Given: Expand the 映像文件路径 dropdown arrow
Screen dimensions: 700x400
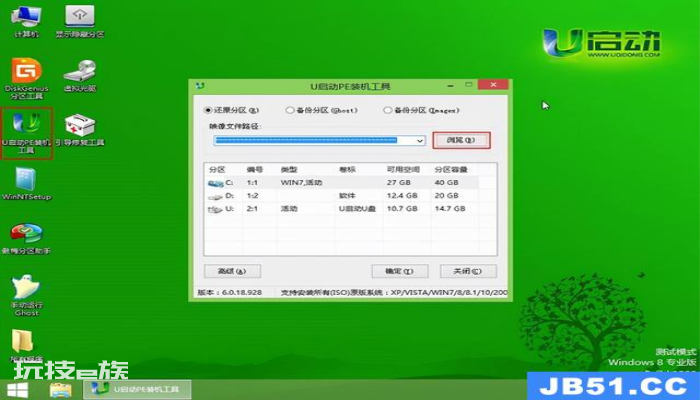Looking at the screenshot, I should pyautogui.click(x=420, y=141).
